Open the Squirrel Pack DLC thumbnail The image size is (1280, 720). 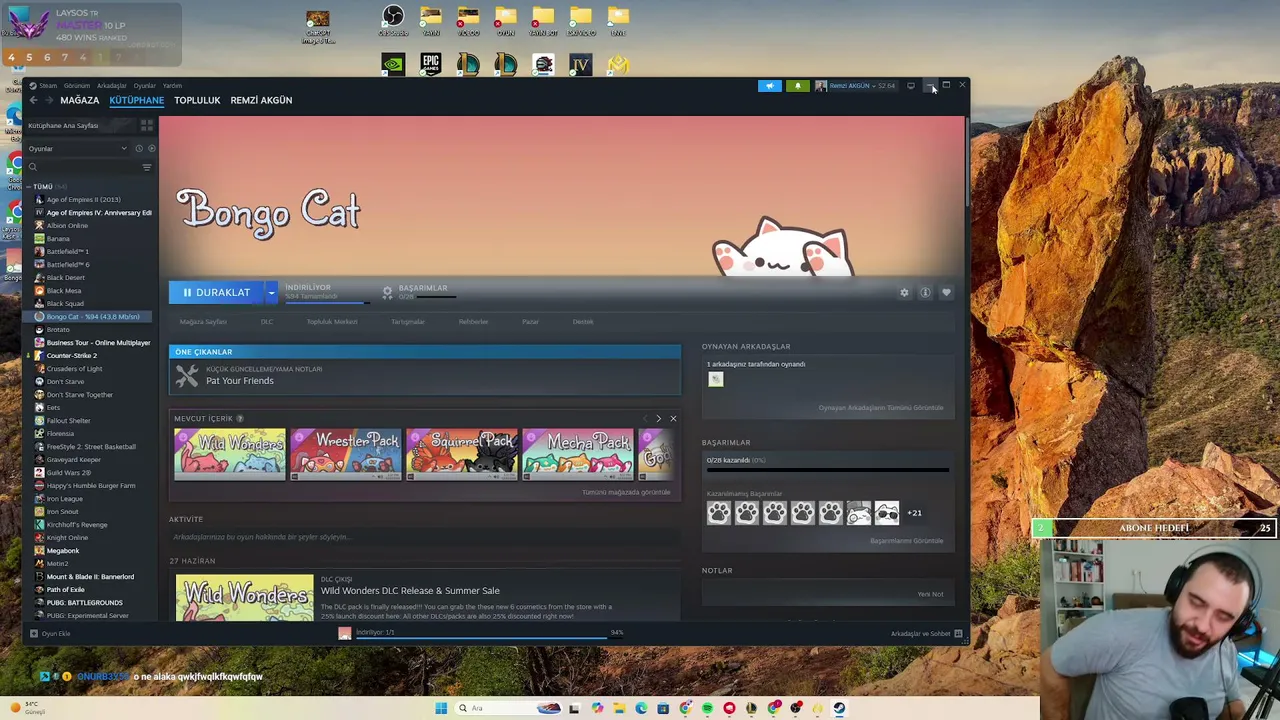coord(462,454)
